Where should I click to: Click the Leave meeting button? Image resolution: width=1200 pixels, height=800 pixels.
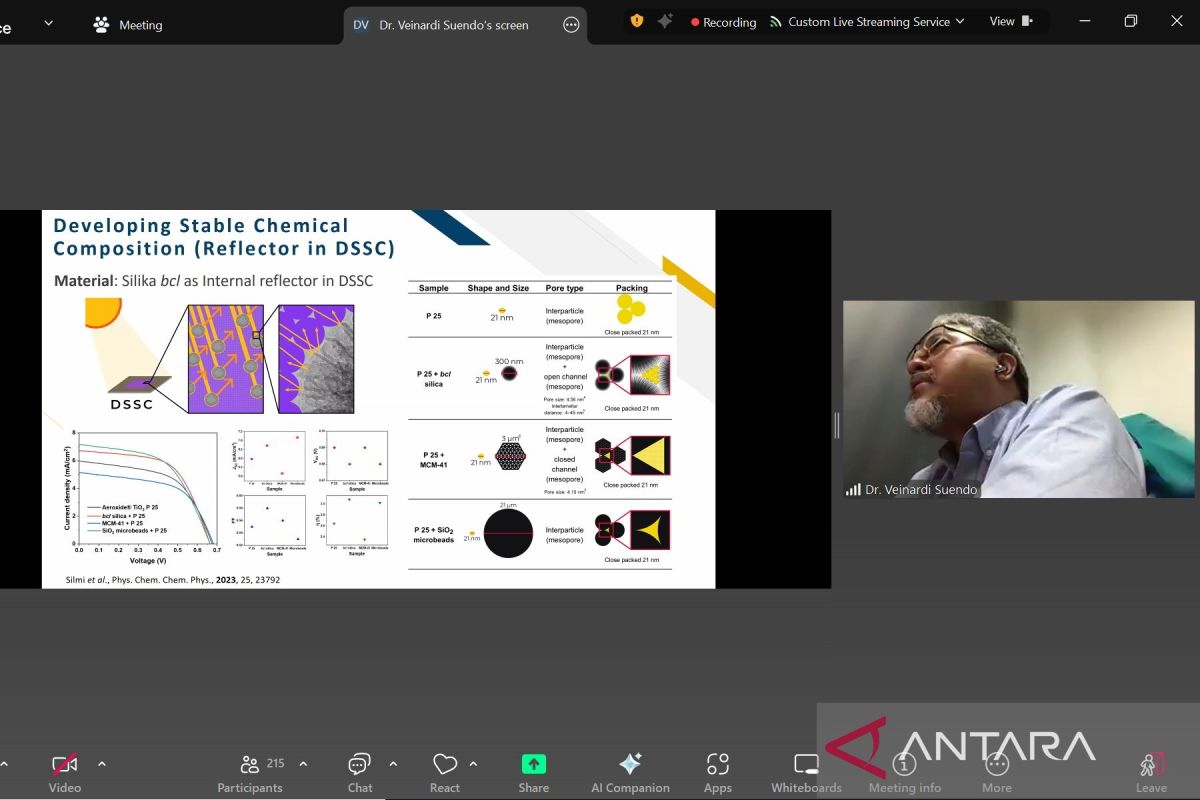coord(1151,772)
